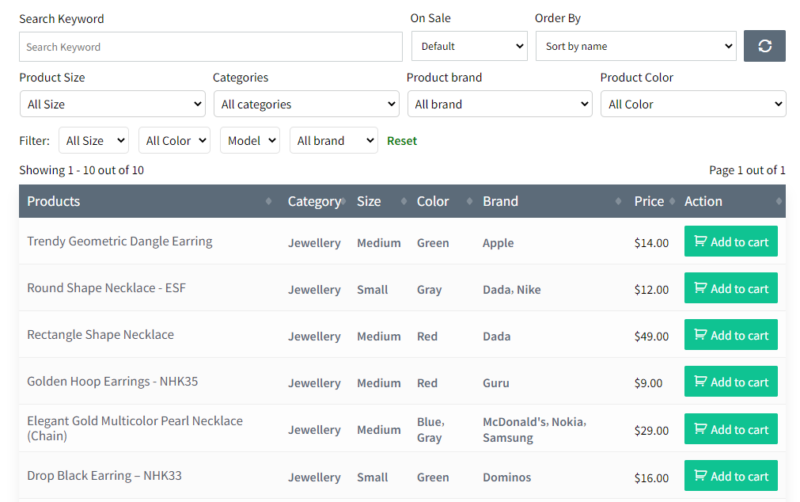Open the Product brand All brand dropdown
Image resolution: width=800 pixels, height=502 pixels.
[x=499, y=104]
